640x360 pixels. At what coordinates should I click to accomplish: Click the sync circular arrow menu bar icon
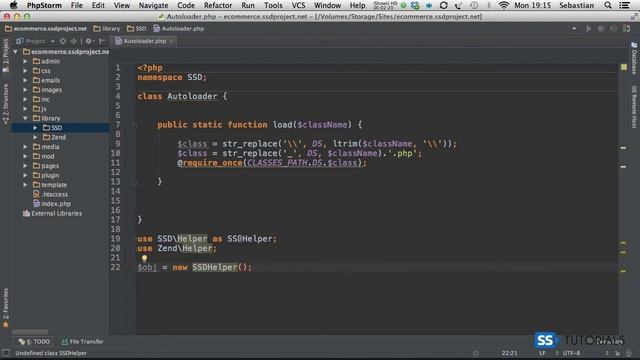[x=444, y=5]
